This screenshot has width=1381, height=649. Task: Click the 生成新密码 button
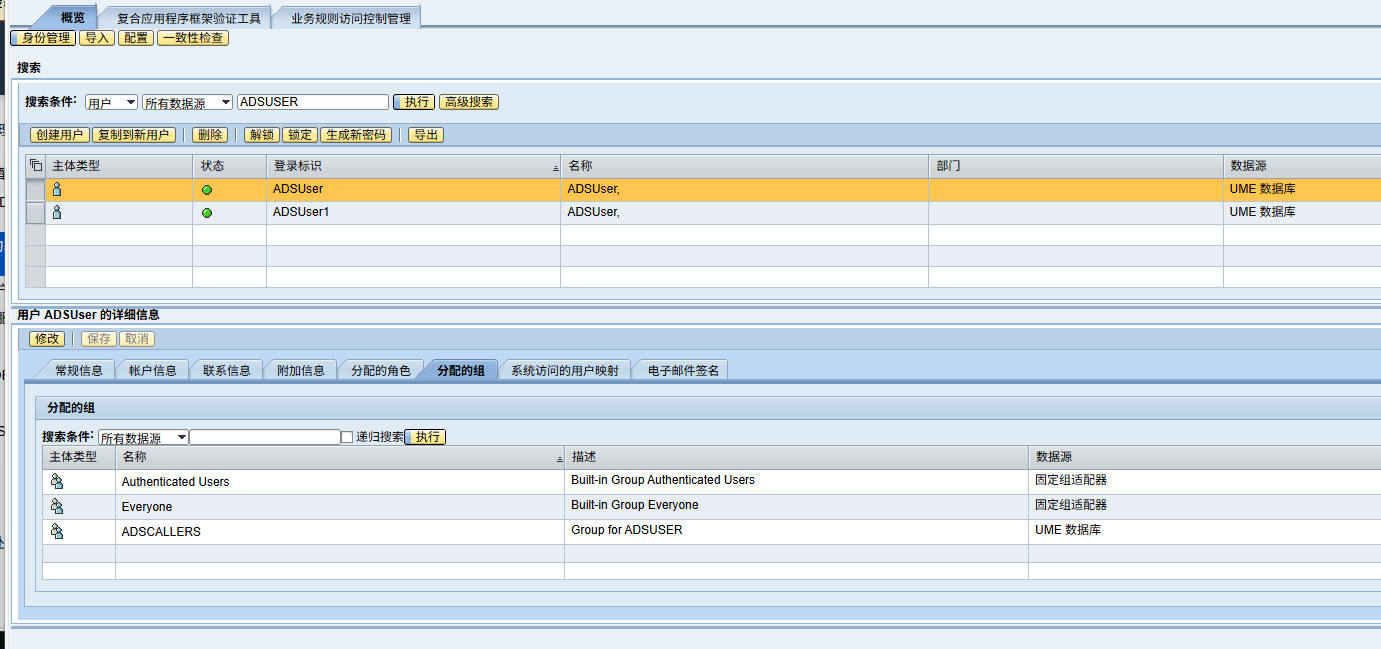[356, 135]
